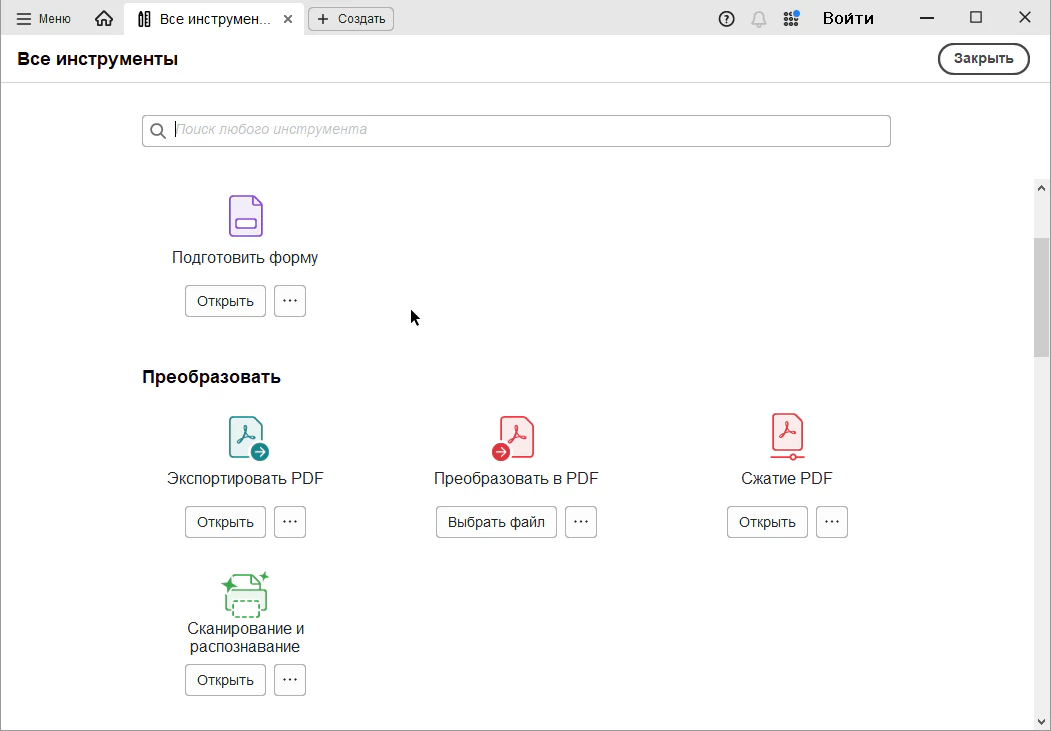Click the Export PDF (Экспортировать PDF) icon

[246, 438]
